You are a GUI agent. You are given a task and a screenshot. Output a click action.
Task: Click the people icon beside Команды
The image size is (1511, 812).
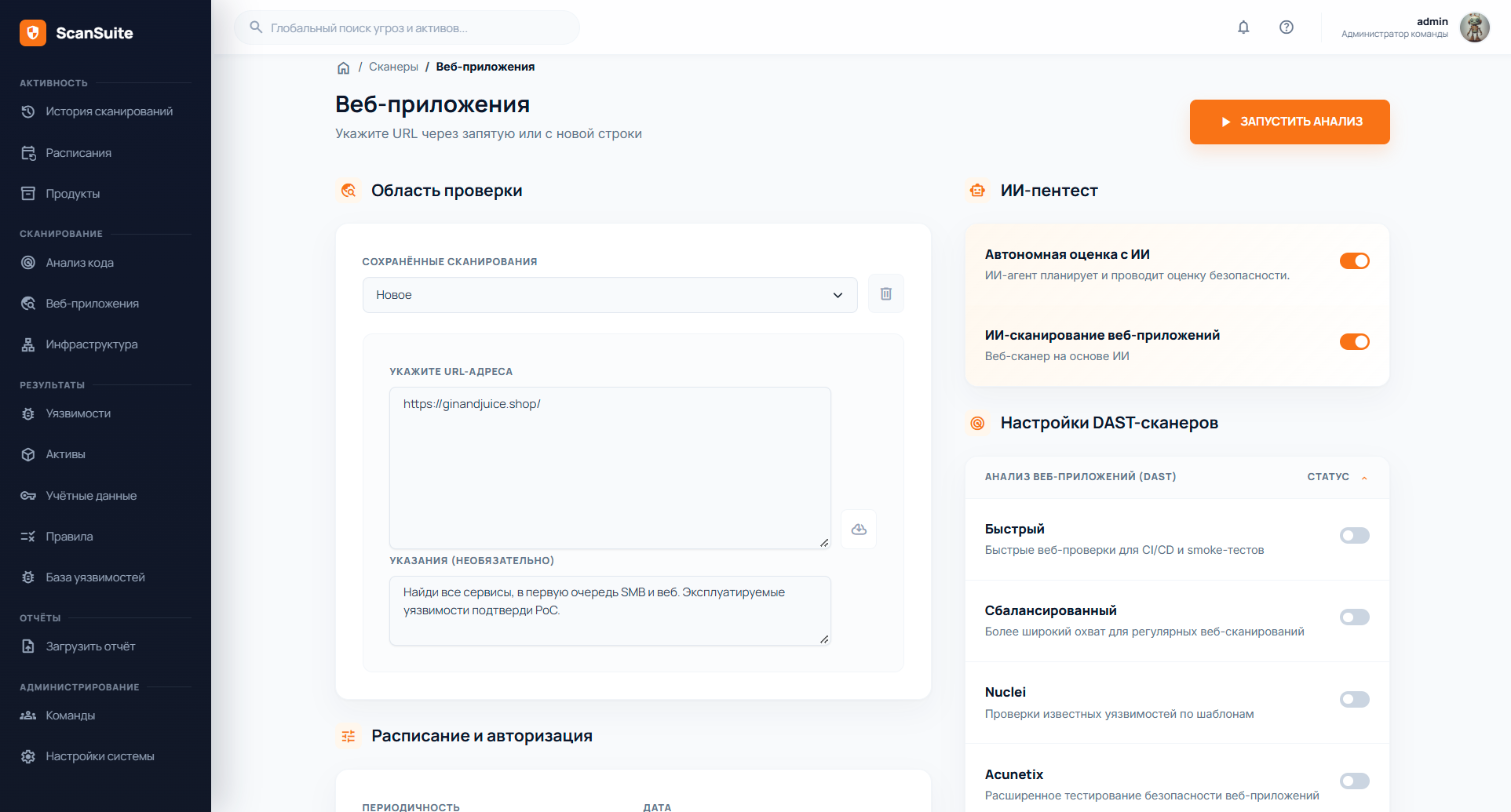coord(28,716)
